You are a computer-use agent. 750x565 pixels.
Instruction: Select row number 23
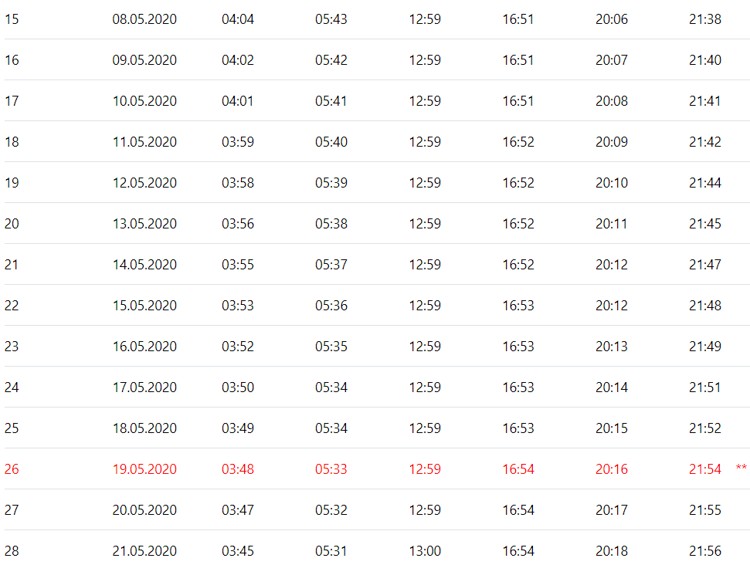pos(12,347)
